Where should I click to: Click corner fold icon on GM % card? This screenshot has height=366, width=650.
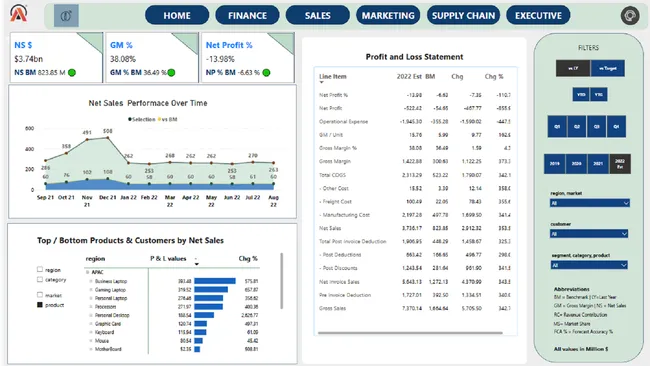point(187,41)
